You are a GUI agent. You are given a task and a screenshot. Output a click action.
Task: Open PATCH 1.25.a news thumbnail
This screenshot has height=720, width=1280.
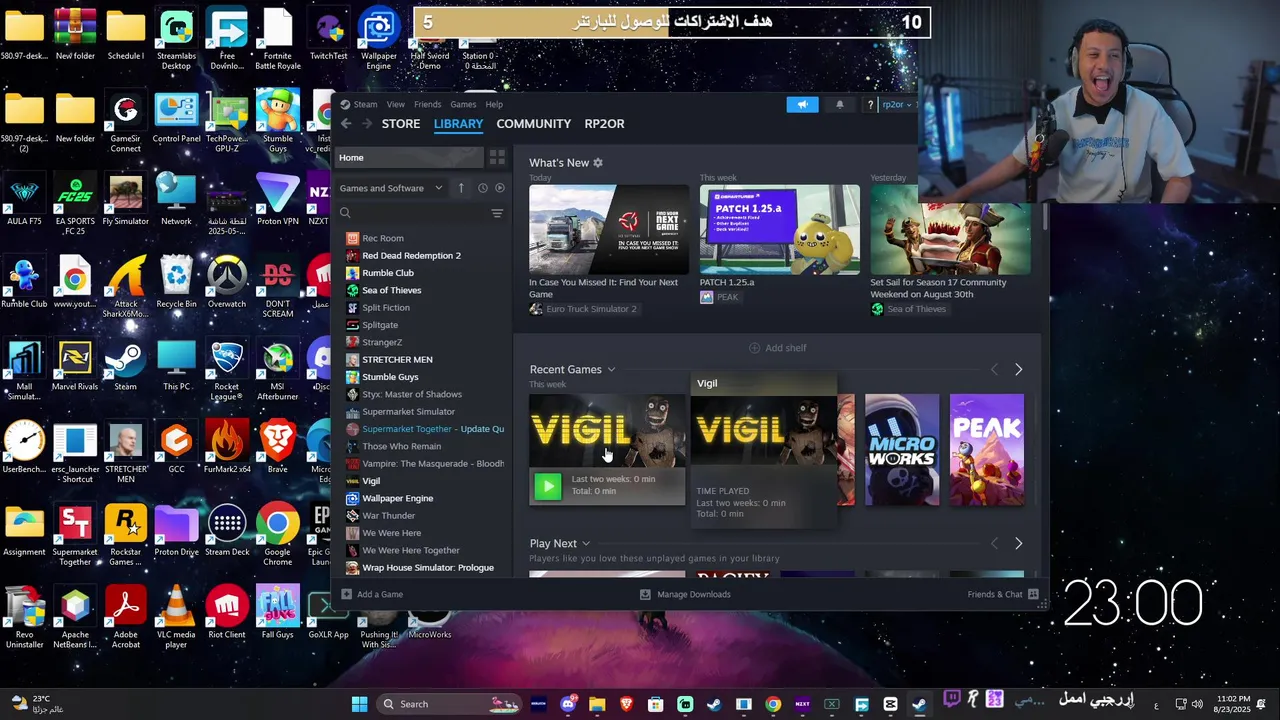click(x=779, y=229)
